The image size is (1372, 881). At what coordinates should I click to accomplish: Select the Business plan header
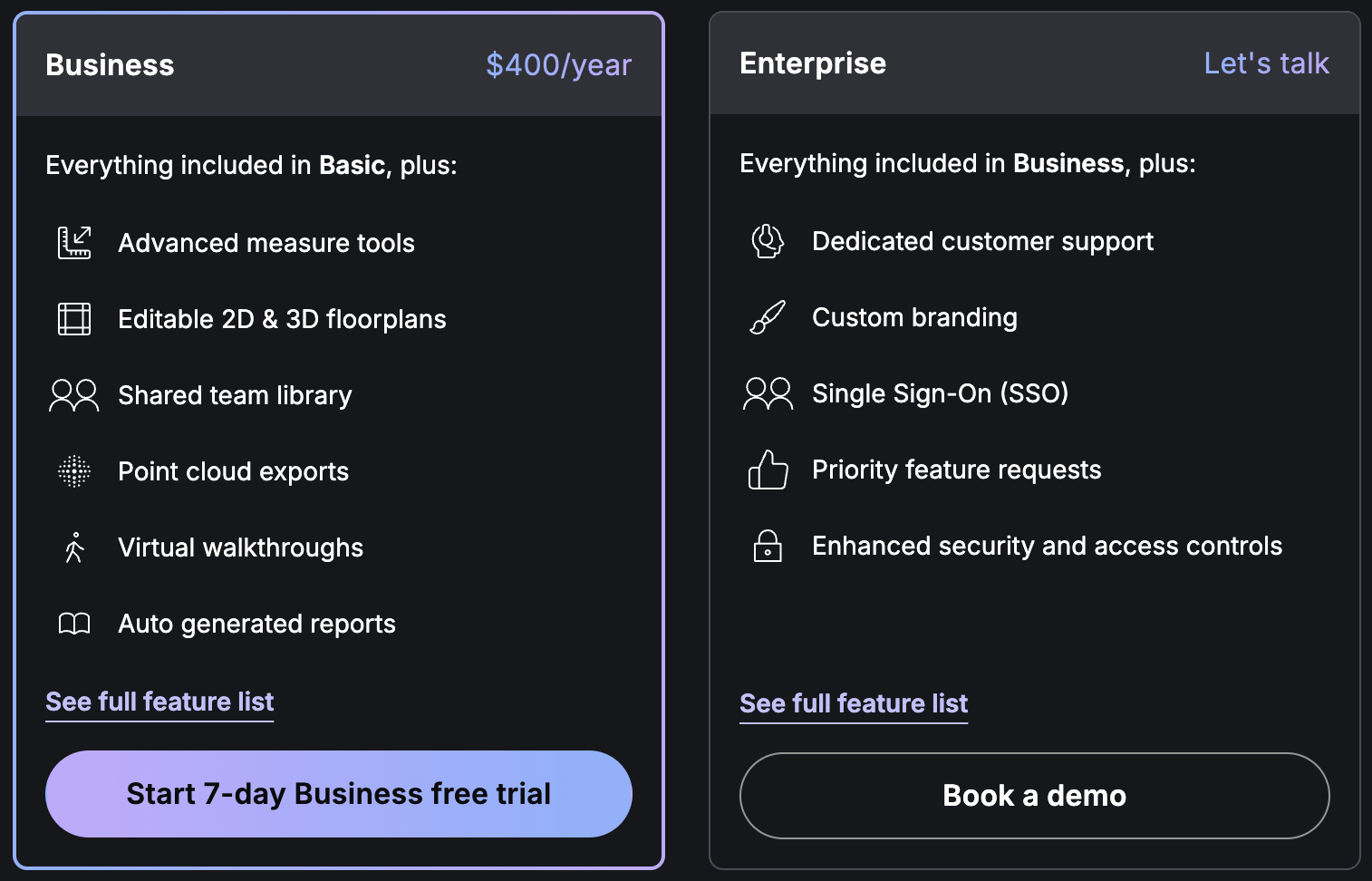pos(110,64)
